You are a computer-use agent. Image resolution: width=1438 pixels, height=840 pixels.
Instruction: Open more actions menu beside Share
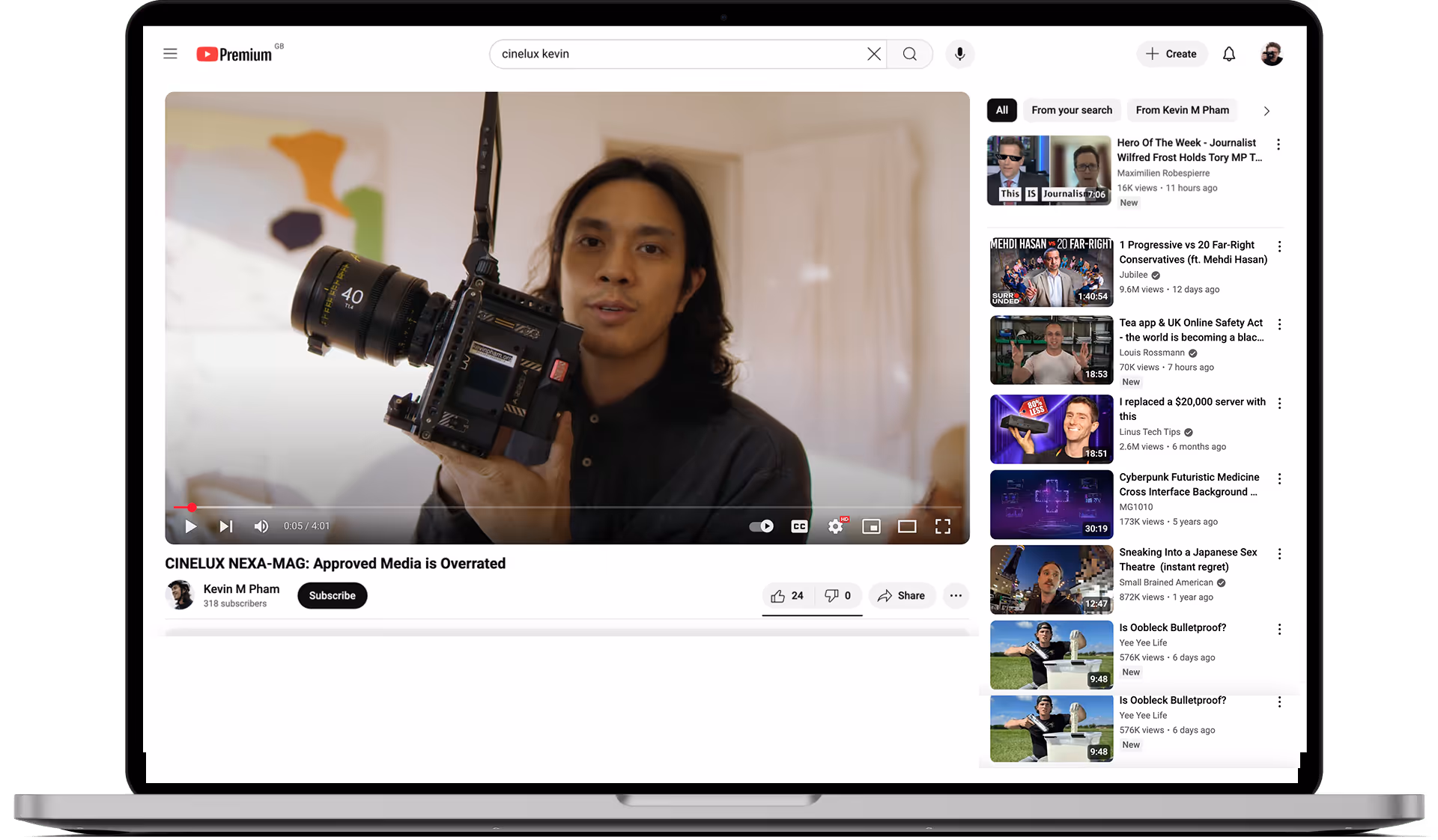click(956, 596)
